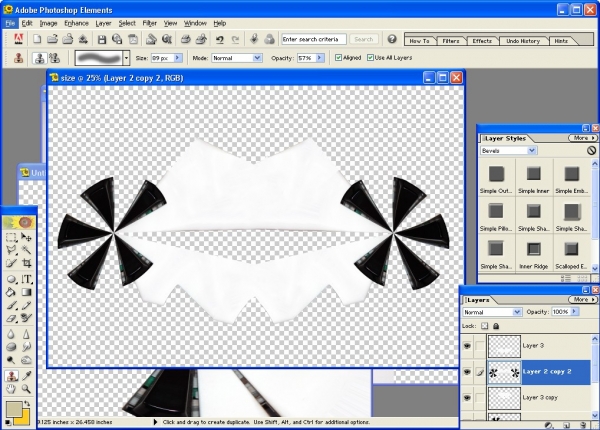Image resolution: width=600 pixels, height=430 pixels.
Task: Open Layers blend mode Normal dropdown
Action: point(492,312)
